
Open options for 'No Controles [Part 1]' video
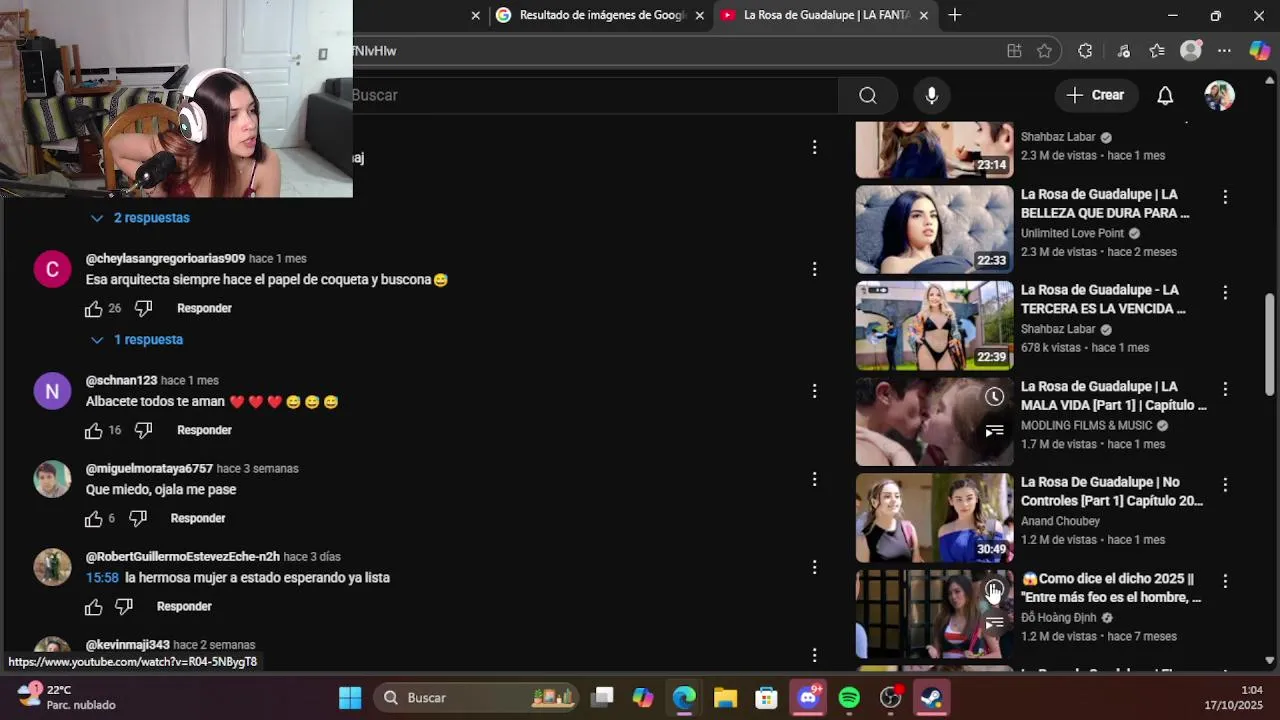tap(1225, 485)
